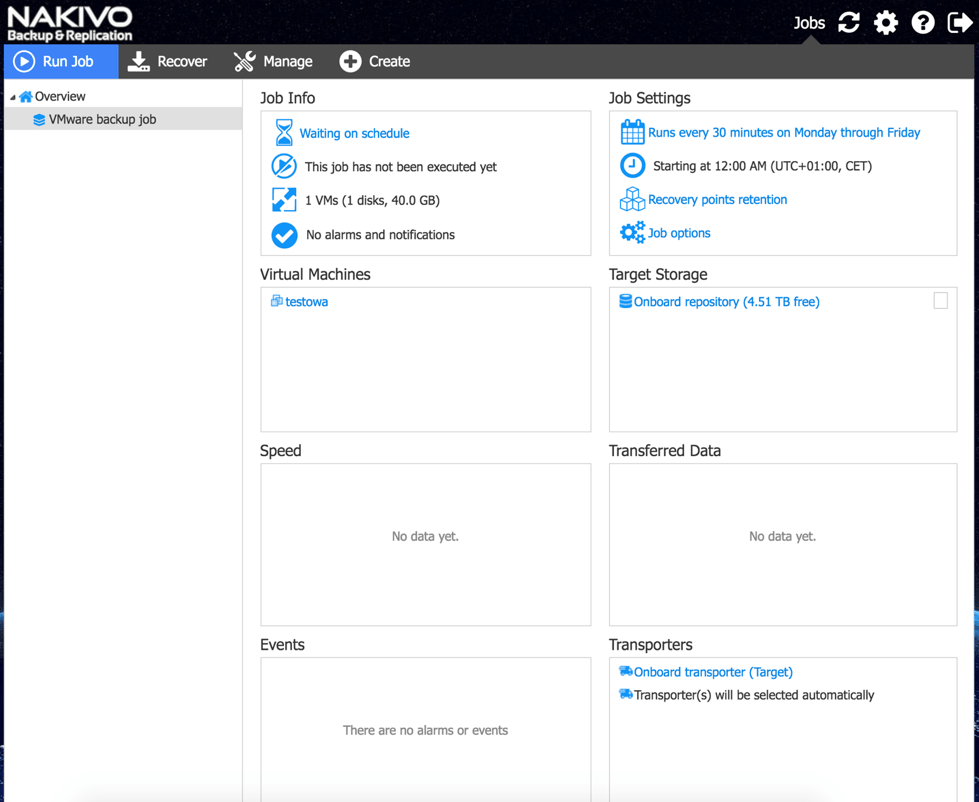This screenshot has width=979, height=802.
Task: Open the testowa virtual machine link
Action: click(306, 301)
